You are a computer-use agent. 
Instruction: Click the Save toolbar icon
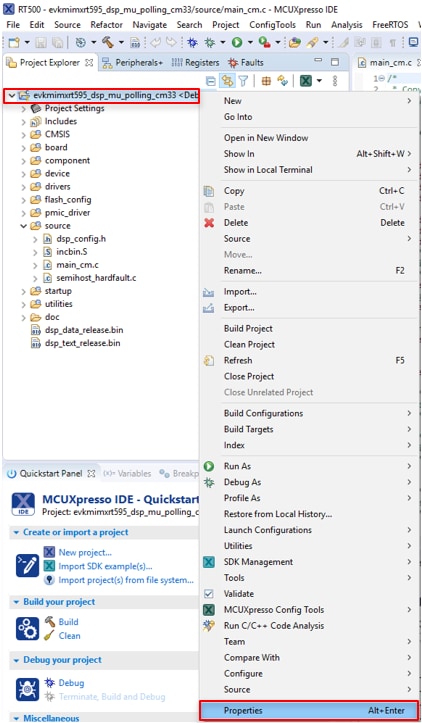click(x=41, y=42)
